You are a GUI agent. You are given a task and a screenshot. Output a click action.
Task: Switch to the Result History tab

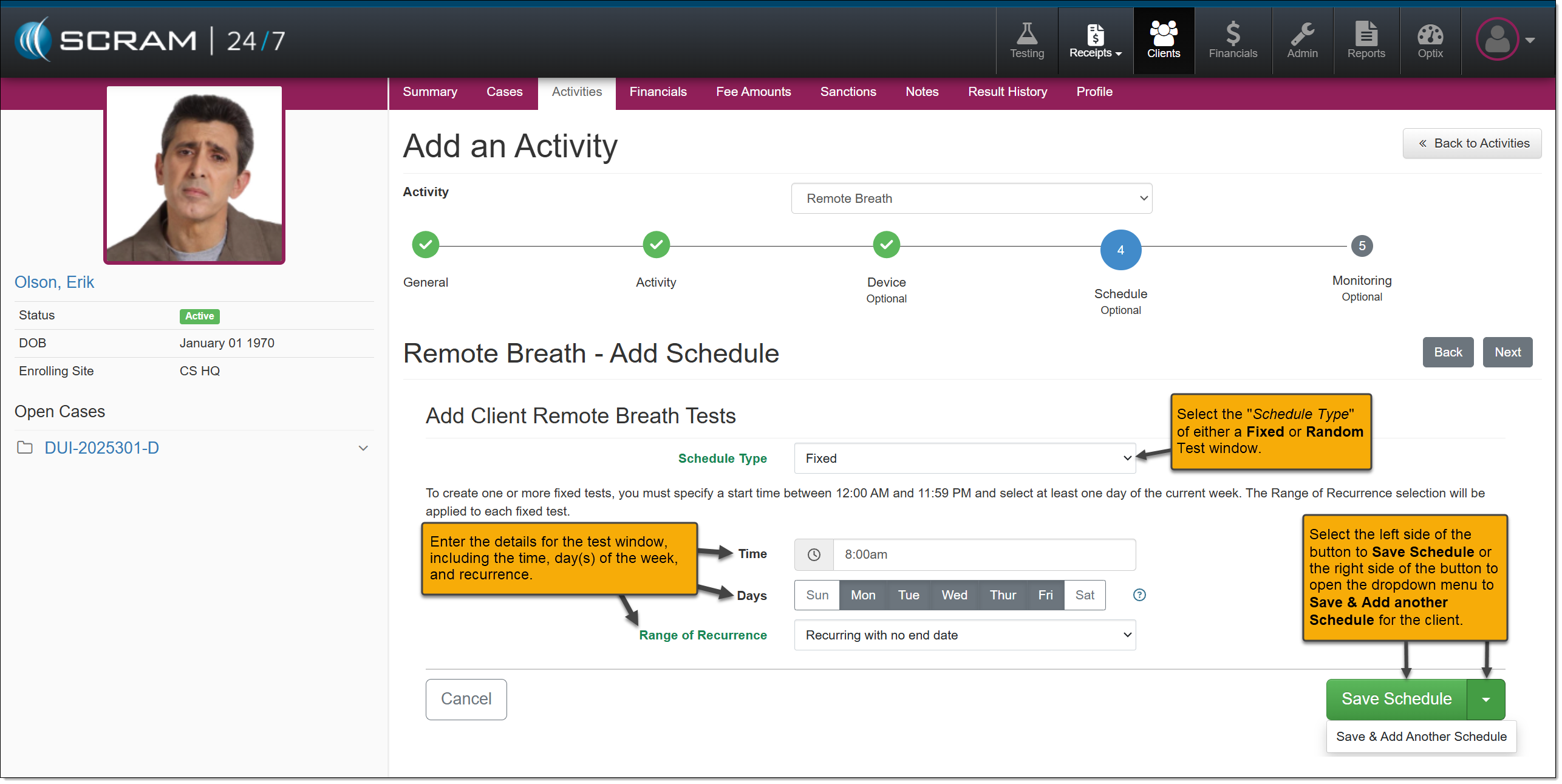coord(1007,92)
